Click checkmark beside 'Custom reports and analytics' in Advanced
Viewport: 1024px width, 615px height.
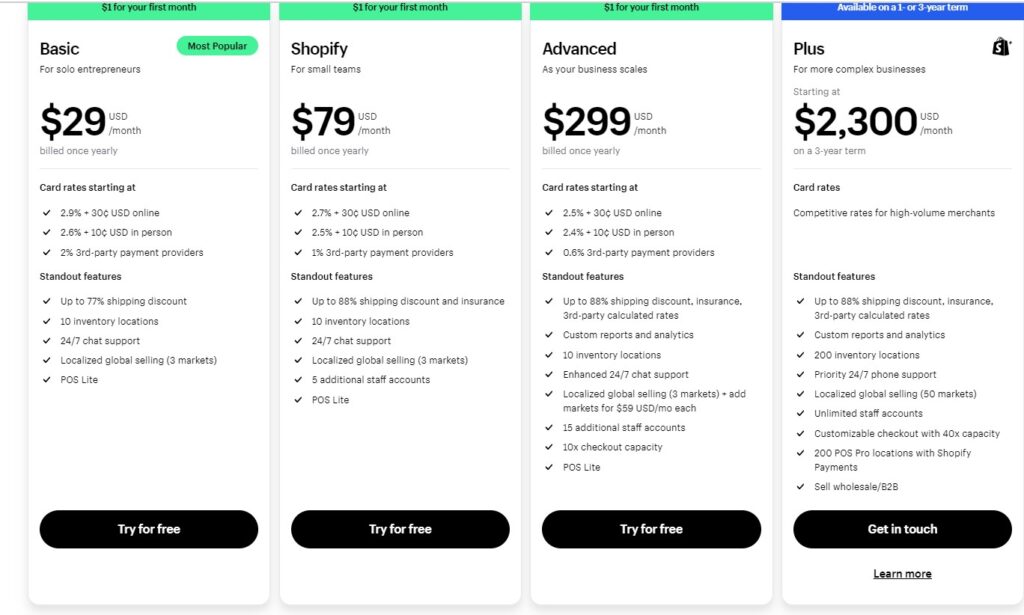click(549, 335)
